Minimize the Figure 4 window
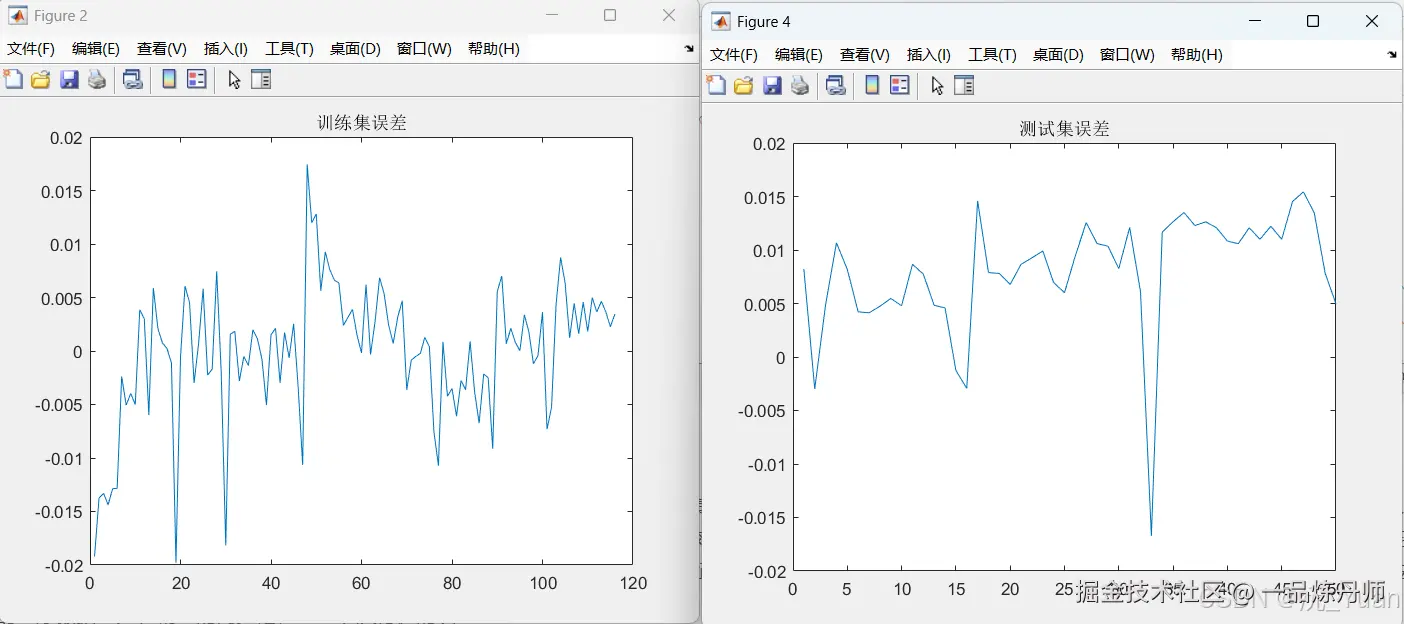 click(x=1255, y=21)
